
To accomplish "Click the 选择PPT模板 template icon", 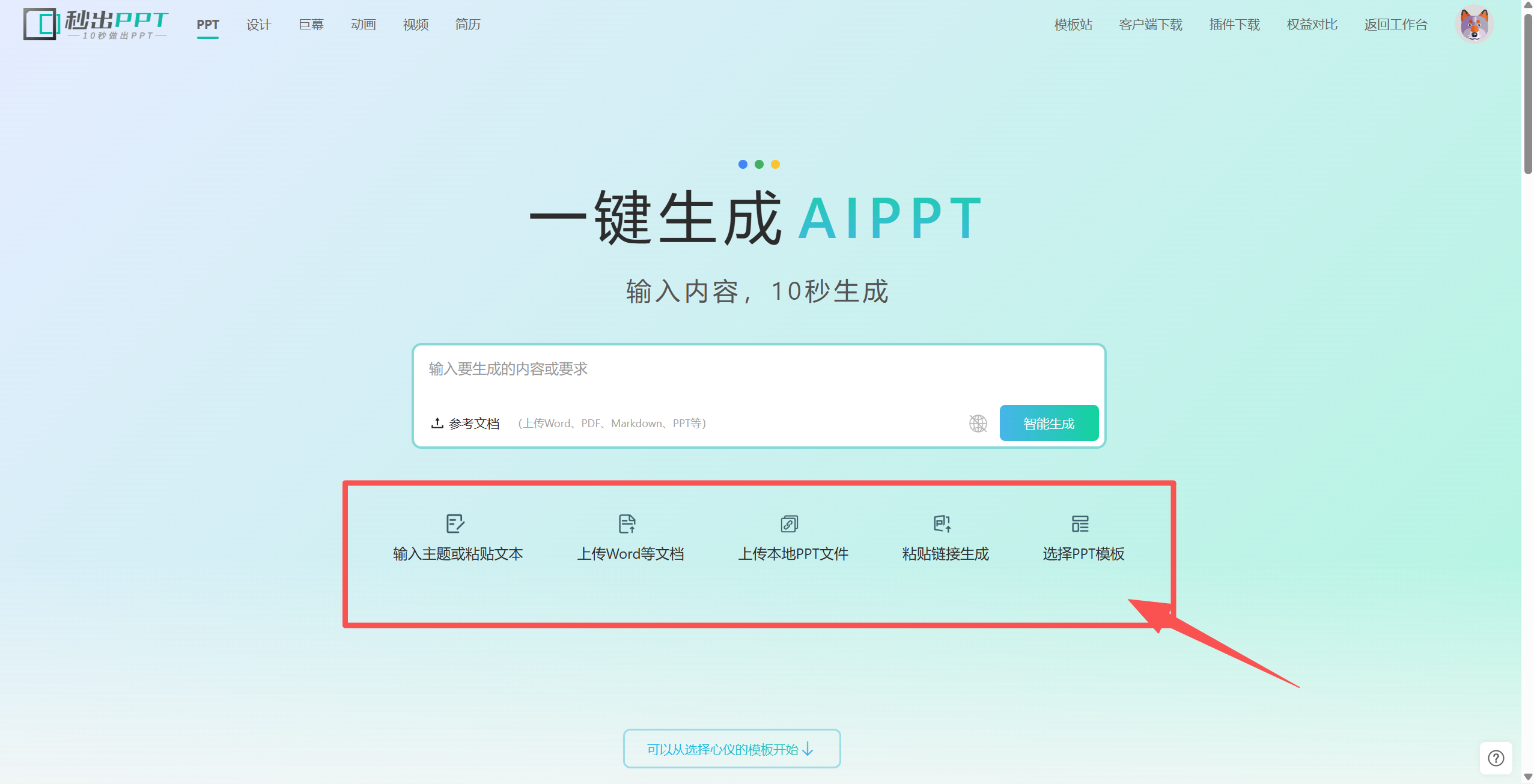I will 1080,523.
